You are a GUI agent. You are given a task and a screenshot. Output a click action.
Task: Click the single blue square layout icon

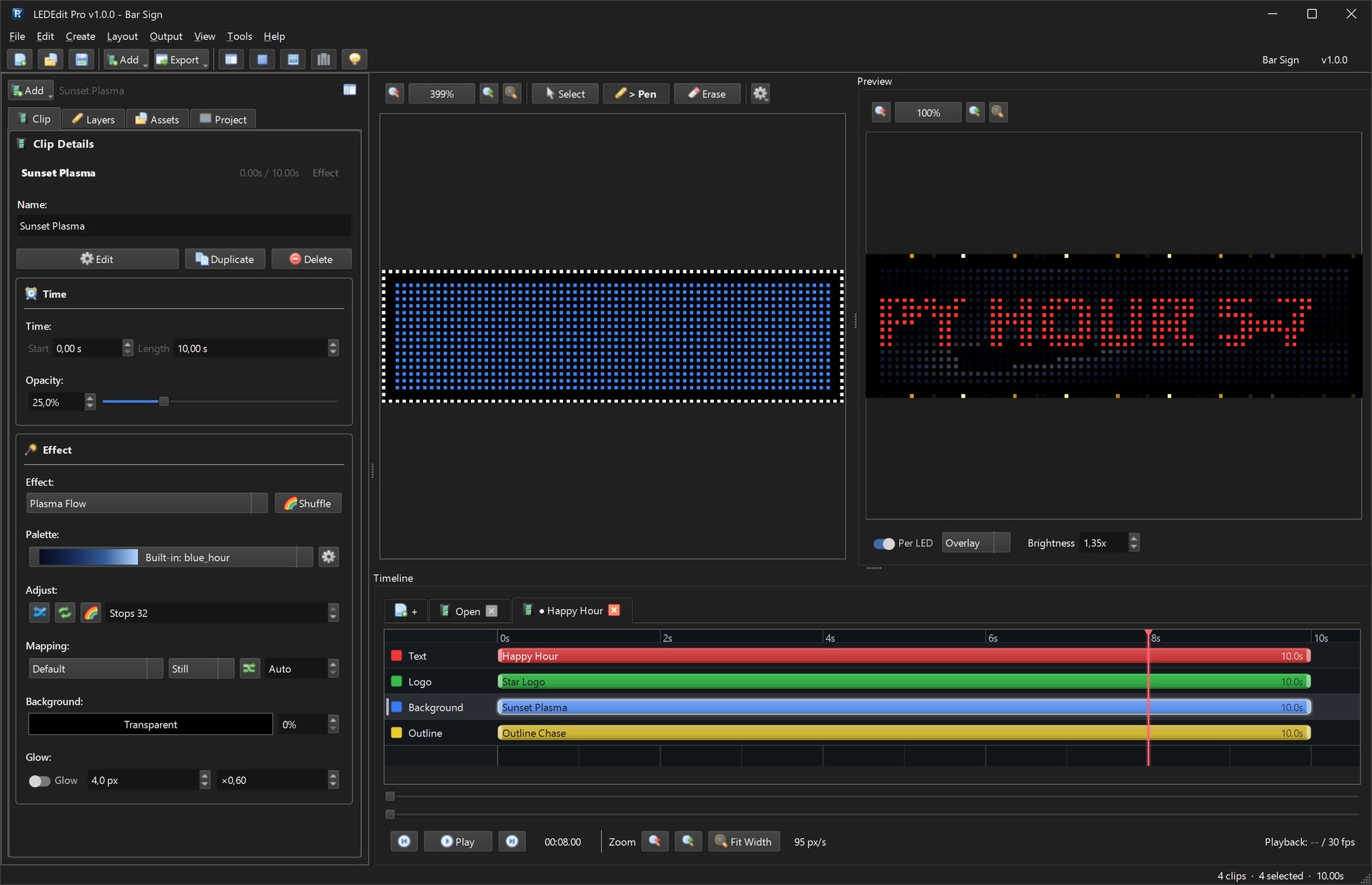[262, 59]
